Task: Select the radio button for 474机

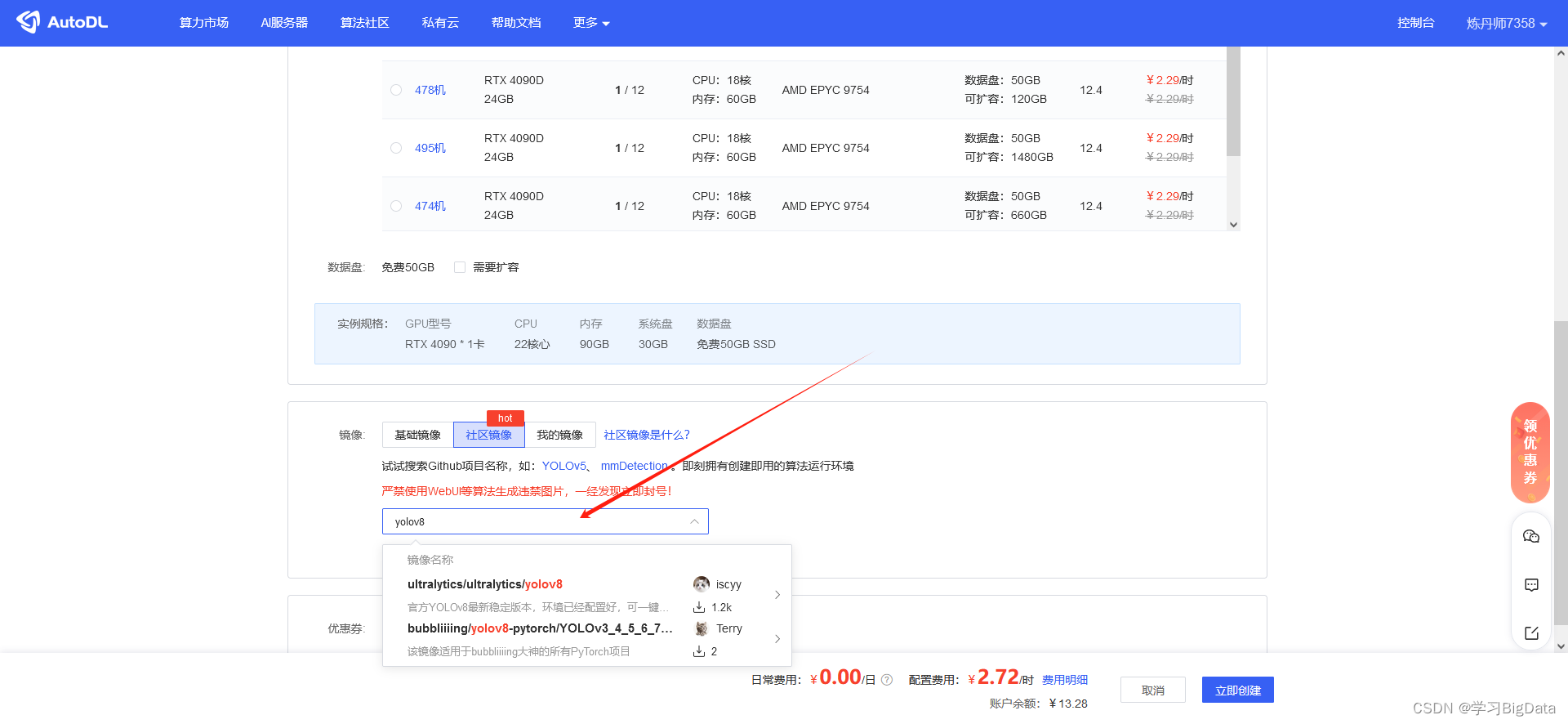Action: 396,206
